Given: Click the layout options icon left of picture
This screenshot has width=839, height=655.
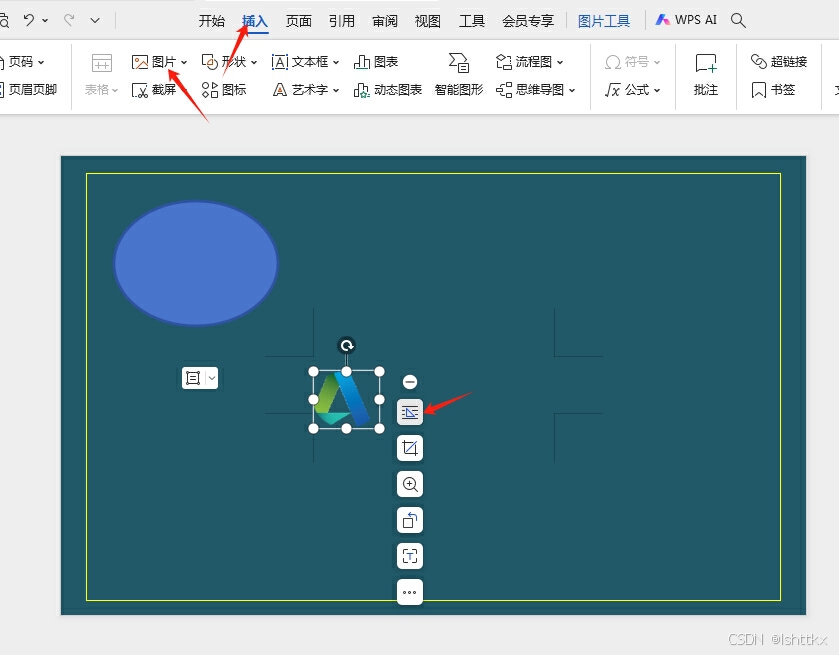Looking at the screenshot, I should pyautogui.click(x=193, y=378).
